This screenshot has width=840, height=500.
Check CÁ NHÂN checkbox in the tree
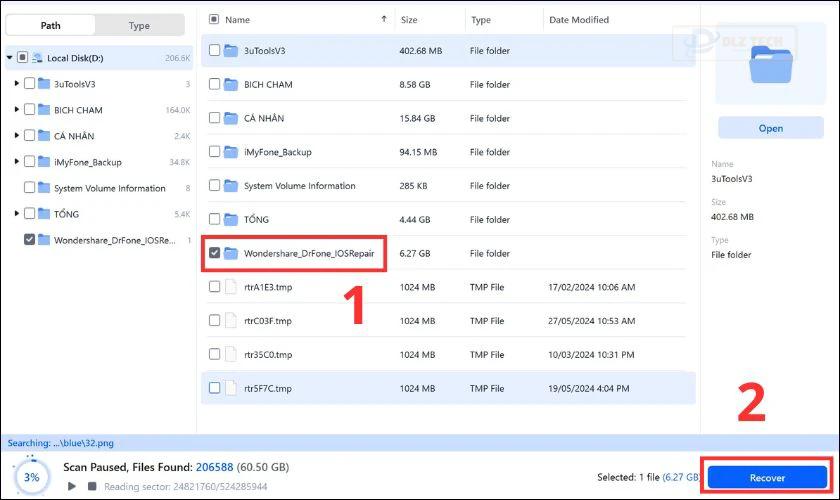tap(29, 135)
